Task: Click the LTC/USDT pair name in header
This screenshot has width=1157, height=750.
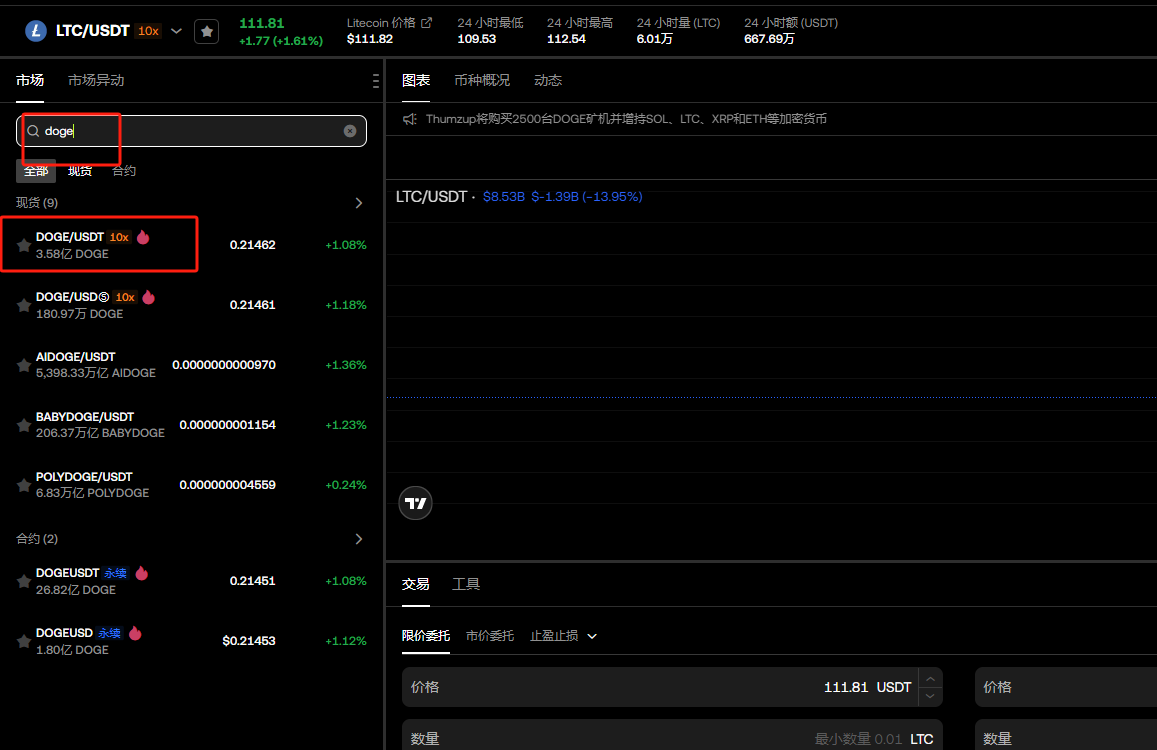Action: tap(93, 31)
